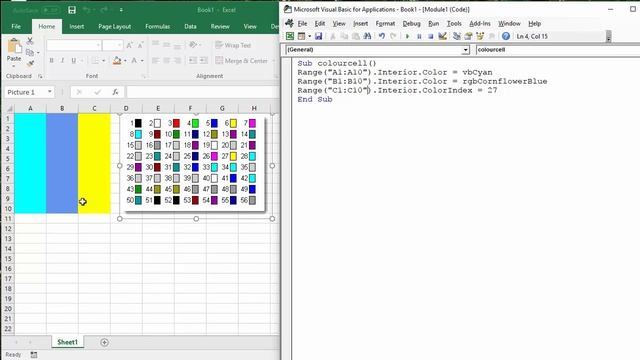Click Format Painter brush icon in Excel
The image size is (640, 360).
tap(30, 63)
